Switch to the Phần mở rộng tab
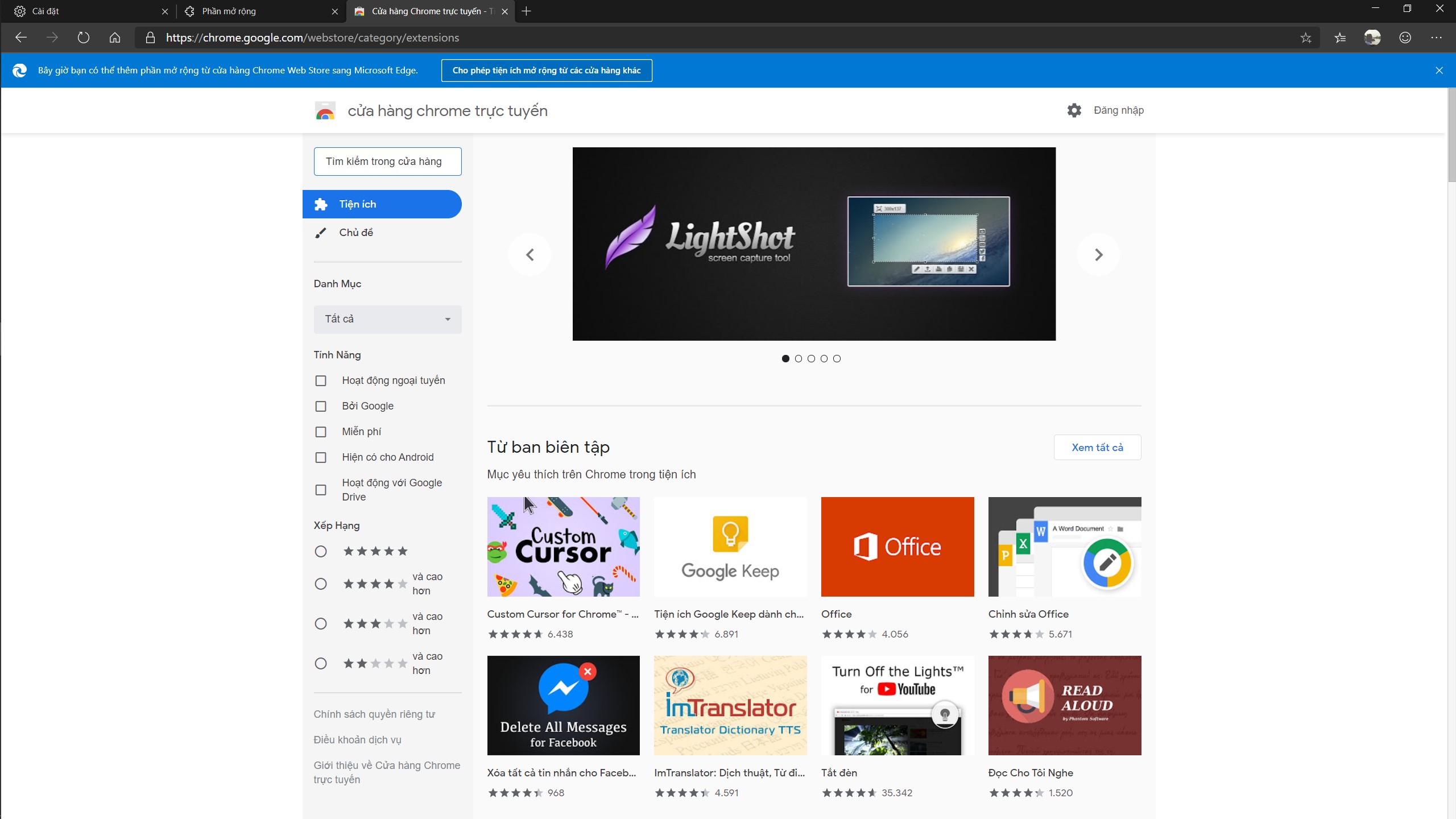 pos(259,11)
